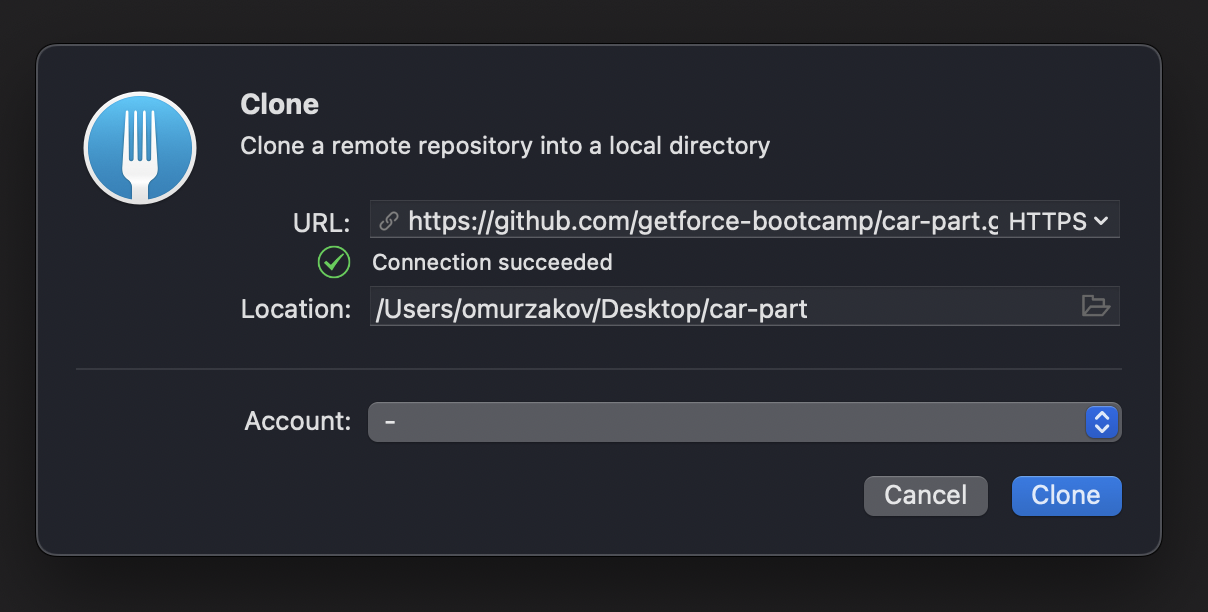Click the 'Clone a remote repository' description
The width and height of the screenshot is (1208, 612).
coord(505,146)
